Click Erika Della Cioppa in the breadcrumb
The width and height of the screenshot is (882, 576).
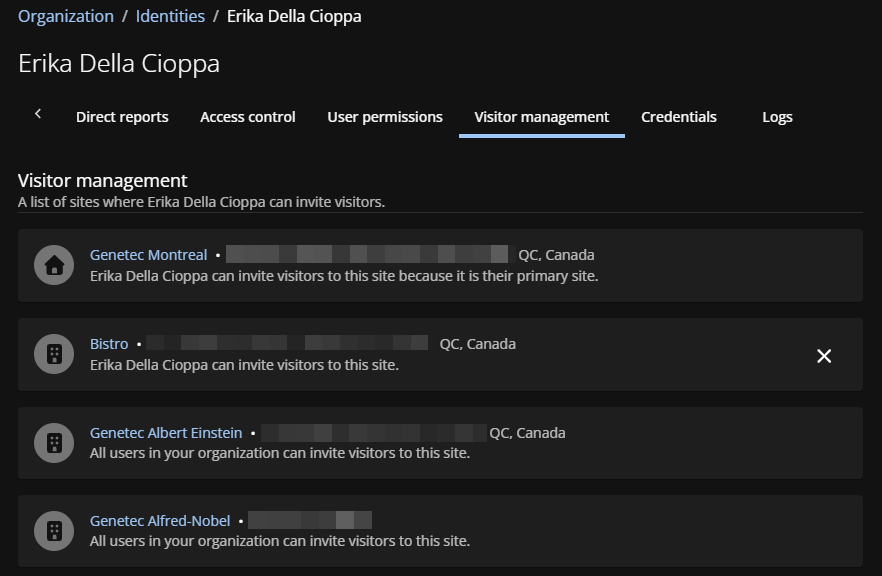[x=294, y=16]
